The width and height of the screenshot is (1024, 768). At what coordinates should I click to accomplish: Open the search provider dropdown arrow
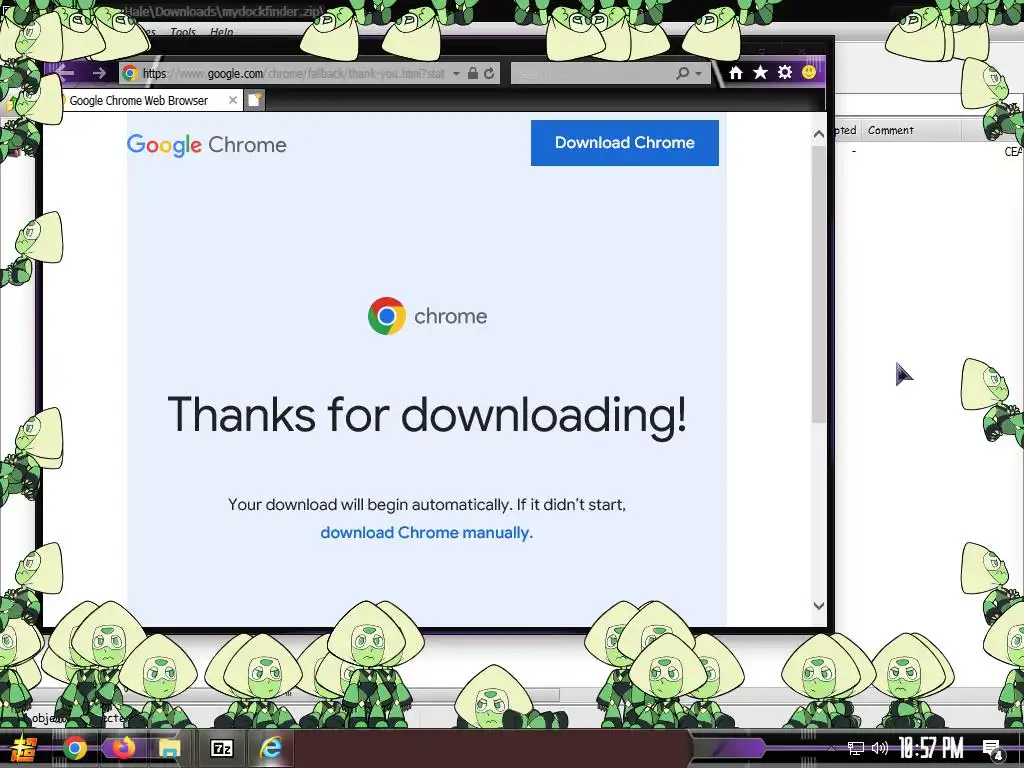pyautogui.click(x=699, y=73)
